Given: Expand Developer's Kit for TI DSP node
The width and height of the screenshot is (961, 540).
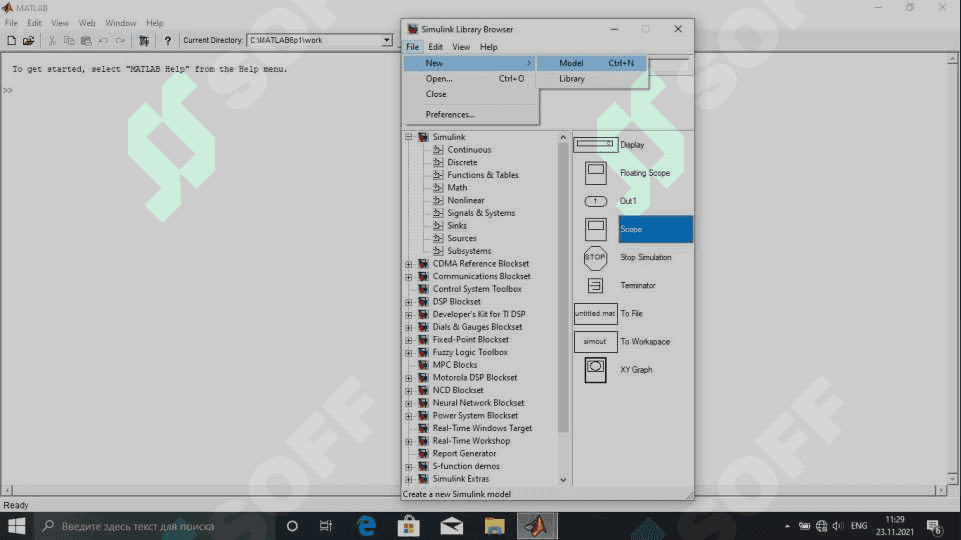Looking at the screenshot, I should 409,315.
